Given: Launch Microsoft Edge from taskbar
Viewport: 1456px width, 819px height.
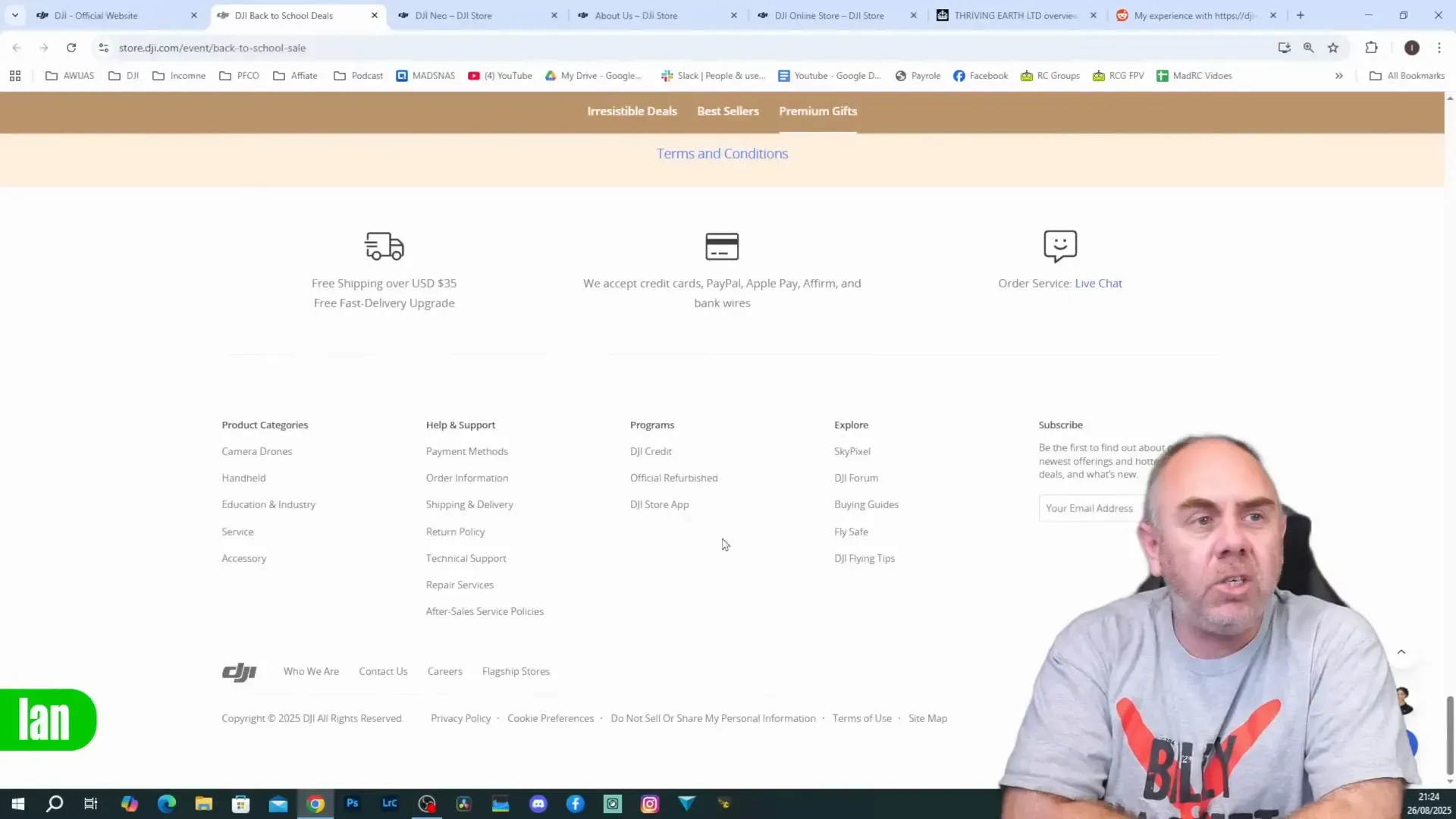Looking at the screenshot, I should pos(167,804).
